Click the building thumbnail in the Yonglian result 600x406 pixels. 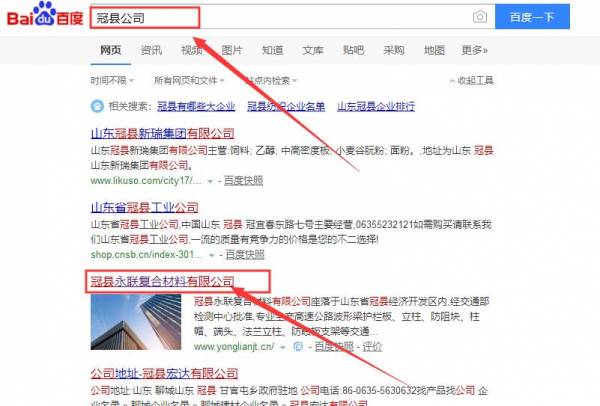pos(136,322)
